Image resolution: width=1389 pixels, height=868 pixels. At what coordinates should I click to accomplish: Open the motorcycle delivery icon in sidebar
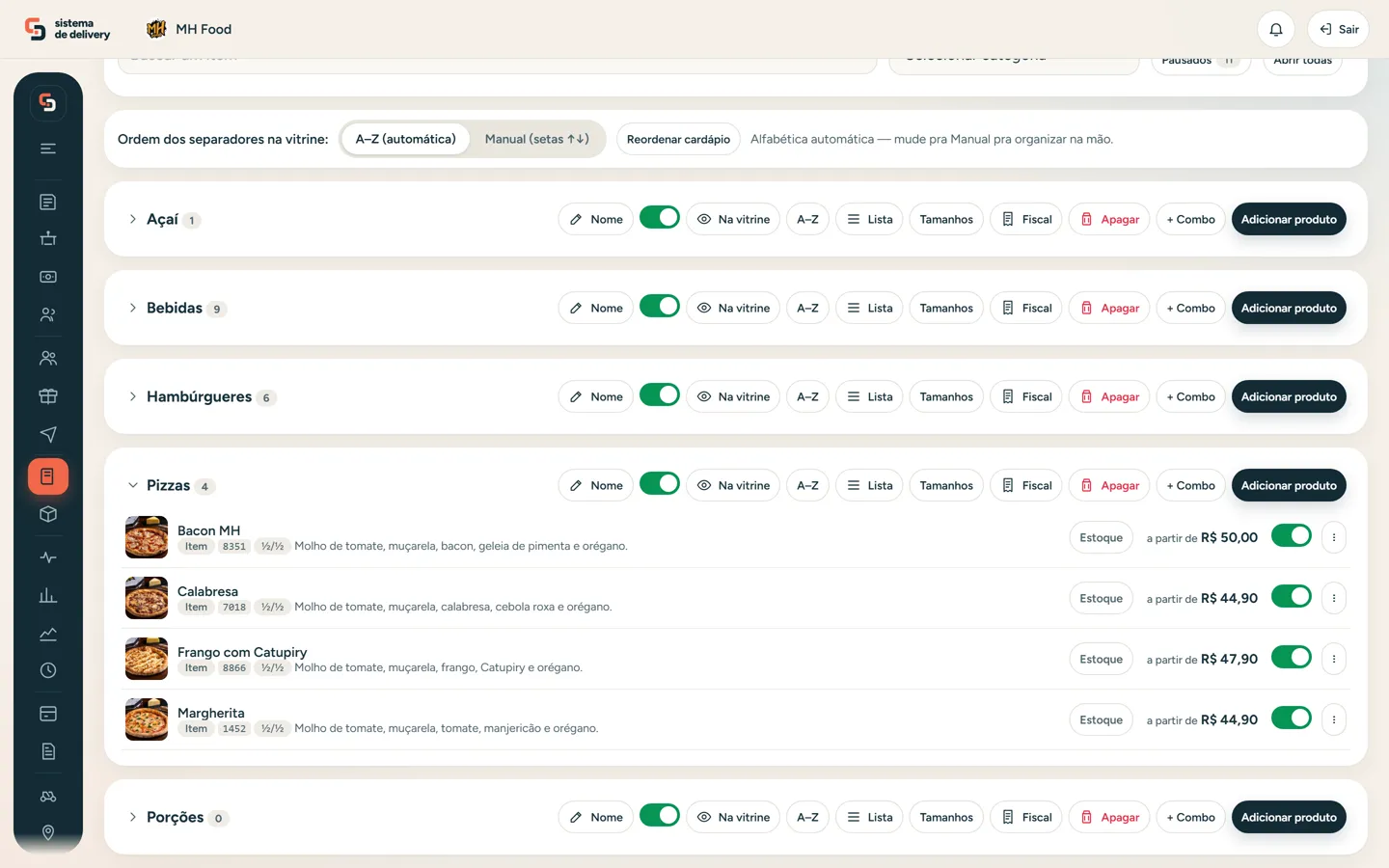[x=48, y=797]
